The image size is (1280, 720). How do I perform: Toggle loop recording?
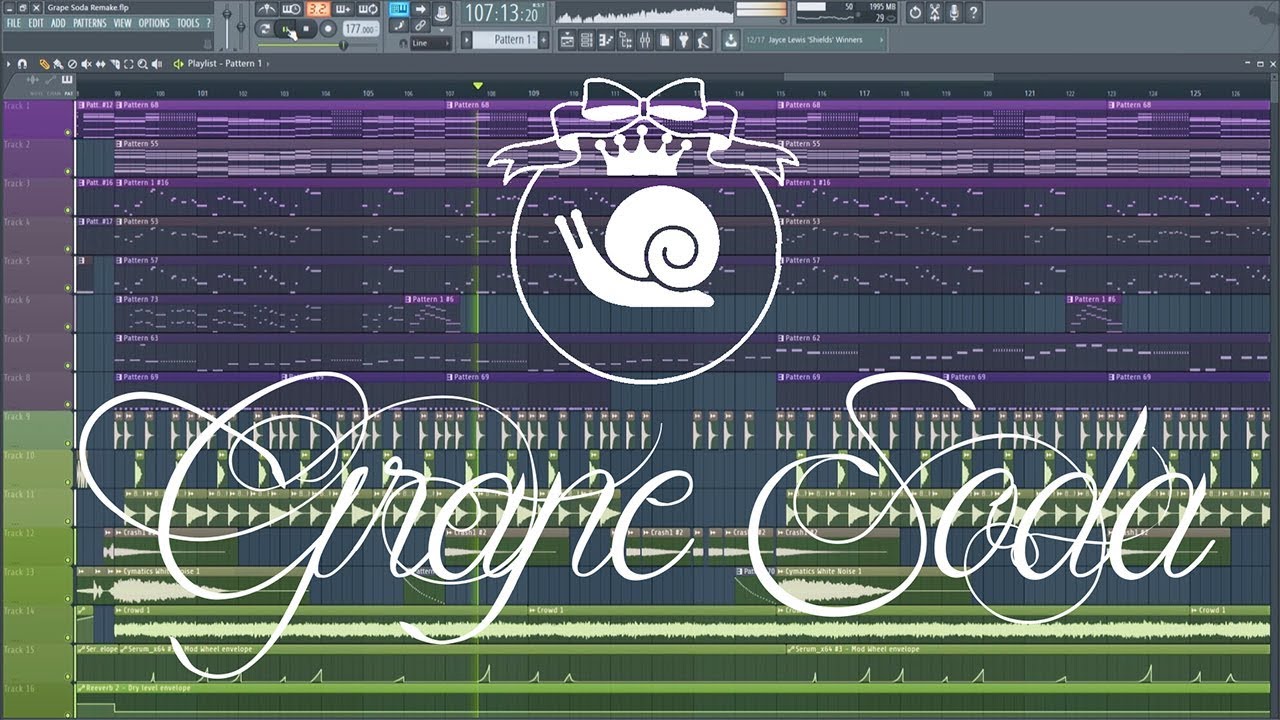click(368, 9)
